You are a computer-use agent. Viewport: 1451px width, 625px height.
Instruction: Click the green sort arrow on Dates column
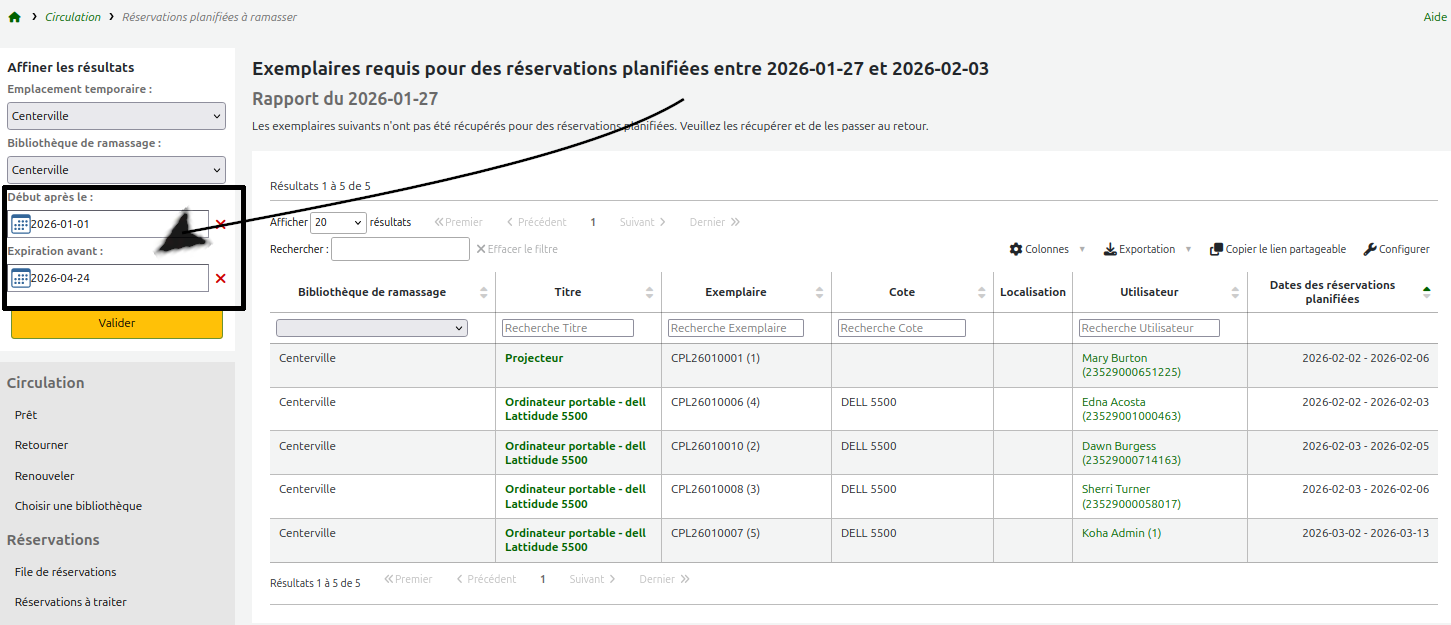[1427, 291]
